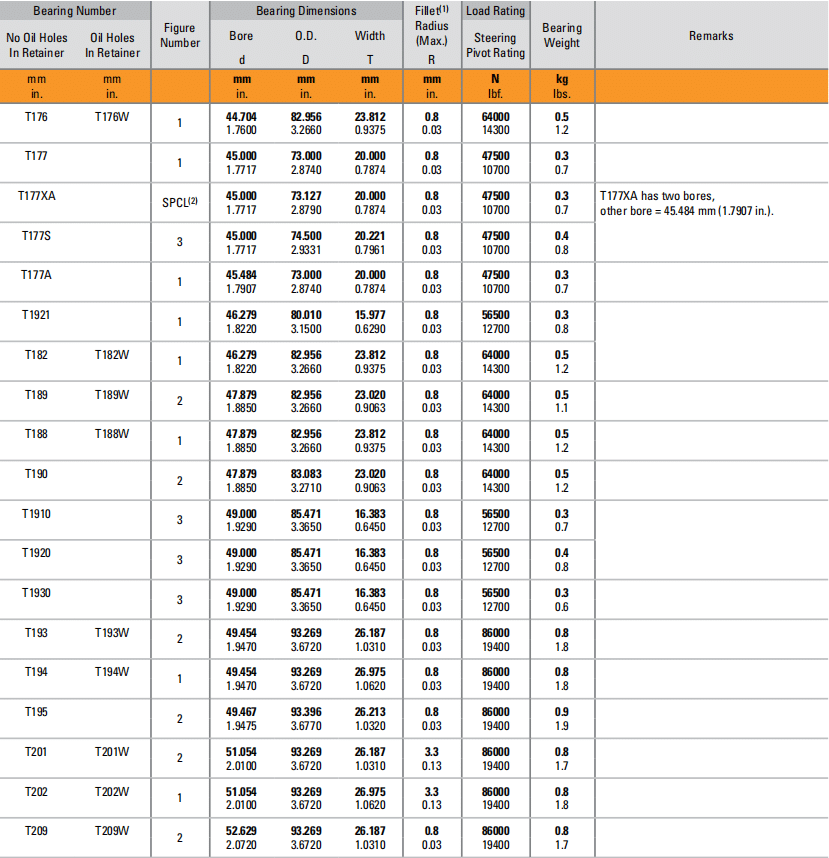
Task: Select the SPCL figure number cell
Action: tap(180, 202)
